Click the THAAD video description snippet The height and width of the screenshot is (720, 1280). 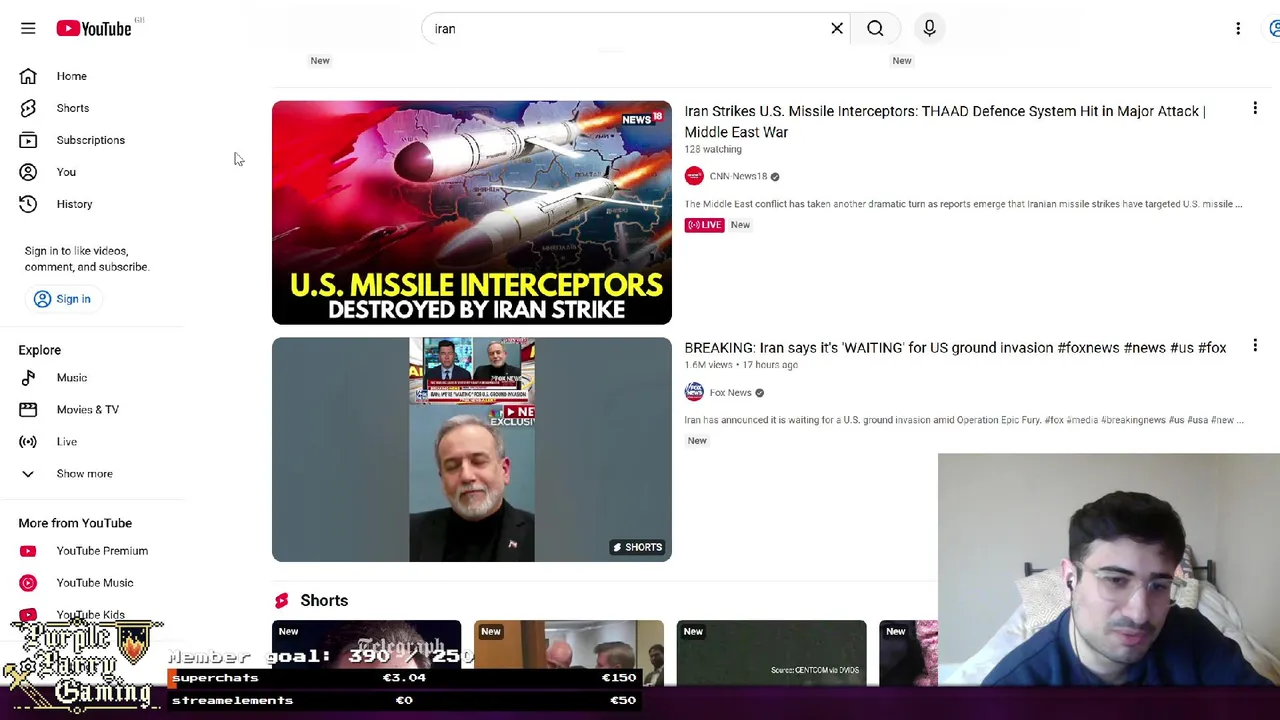(963, 204)
